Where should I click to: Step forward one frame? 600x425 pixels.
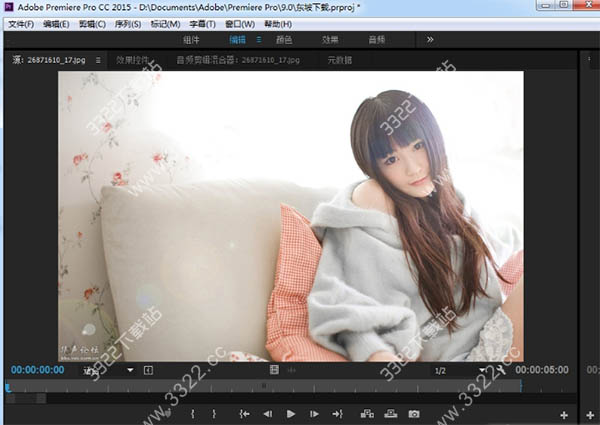(314, 414)
